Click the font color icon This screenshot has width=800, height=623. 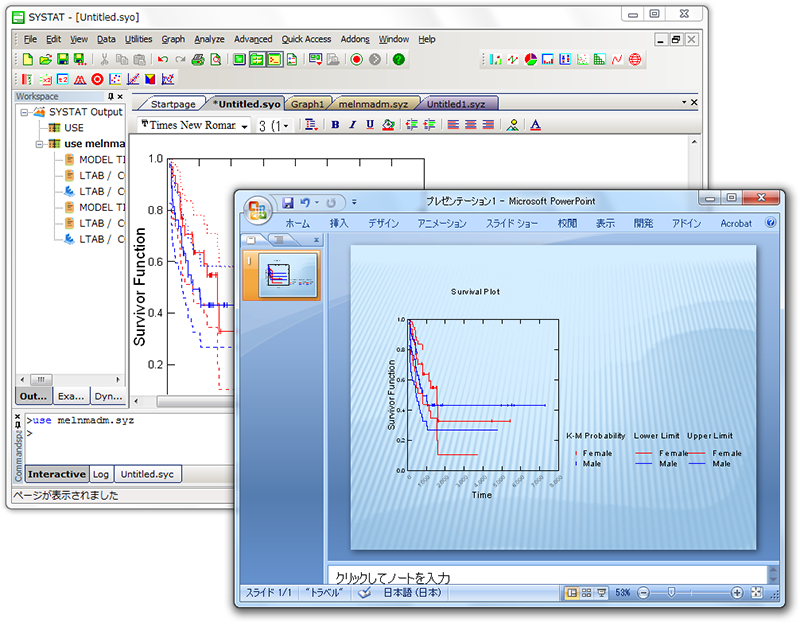(535, 125)
